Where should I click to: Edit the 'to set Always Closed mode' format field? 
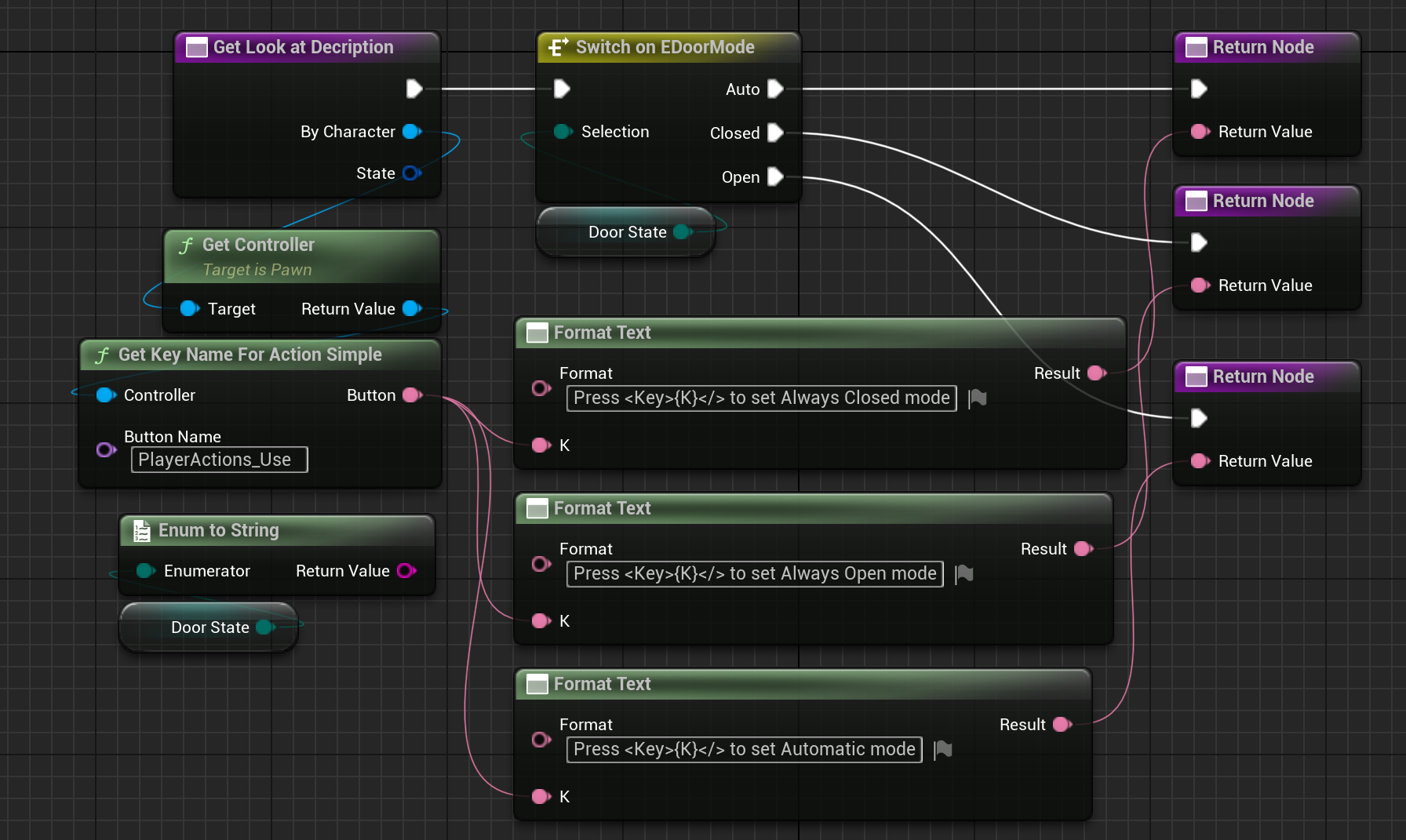(762, 398)
